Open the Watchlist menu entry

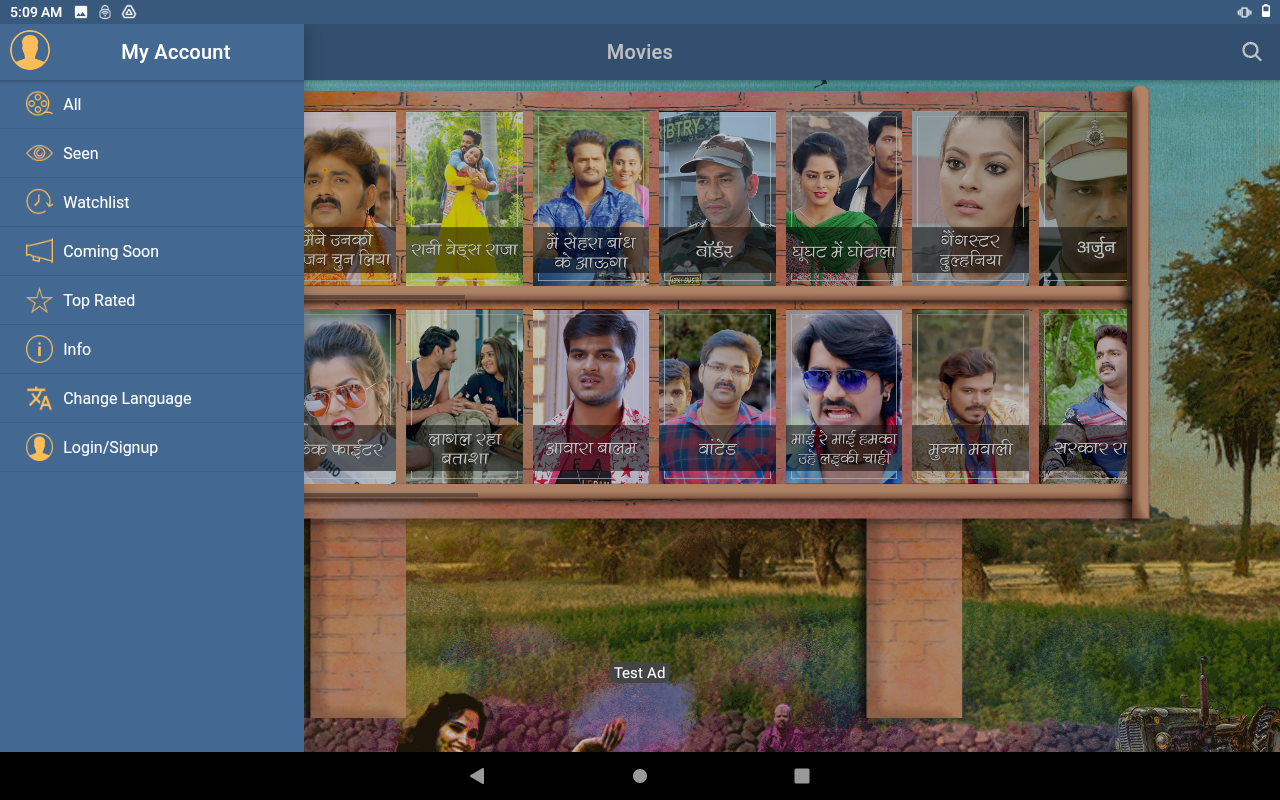tap(152, 202)
